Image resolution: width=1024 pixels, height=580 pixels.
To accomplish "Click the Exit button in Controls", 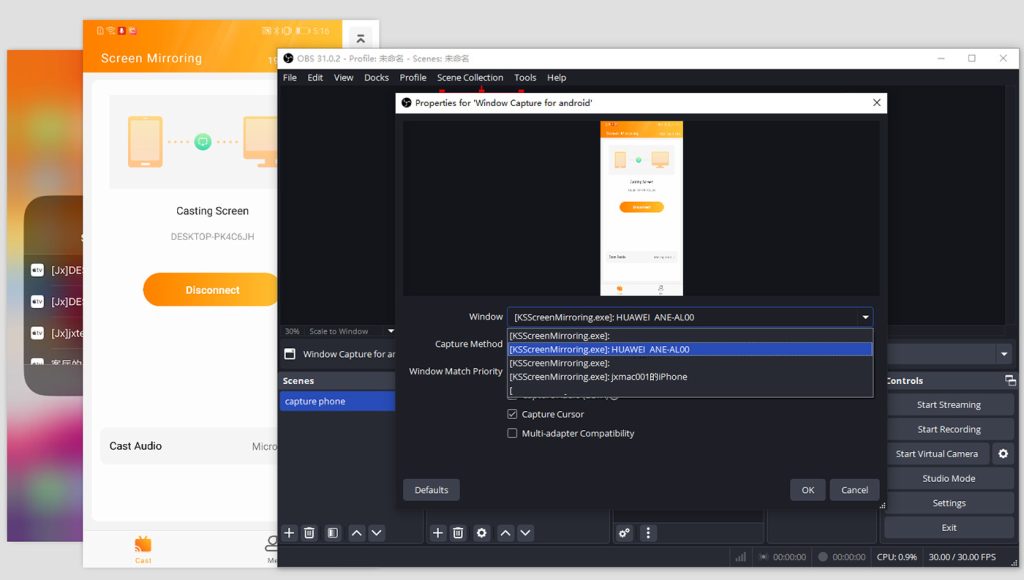I will click(949, 527).
